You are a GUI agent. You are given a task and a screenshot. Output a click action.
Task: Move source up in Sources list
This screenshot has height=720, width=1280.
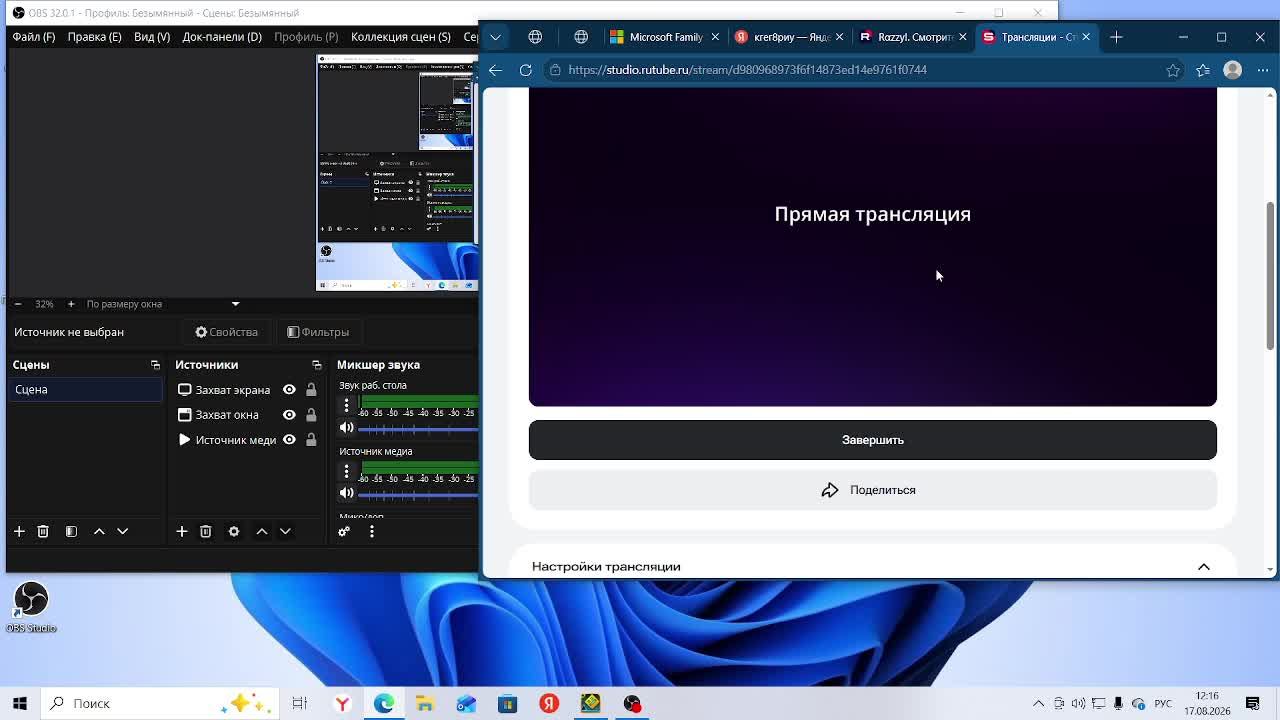[x=262, y=531]
